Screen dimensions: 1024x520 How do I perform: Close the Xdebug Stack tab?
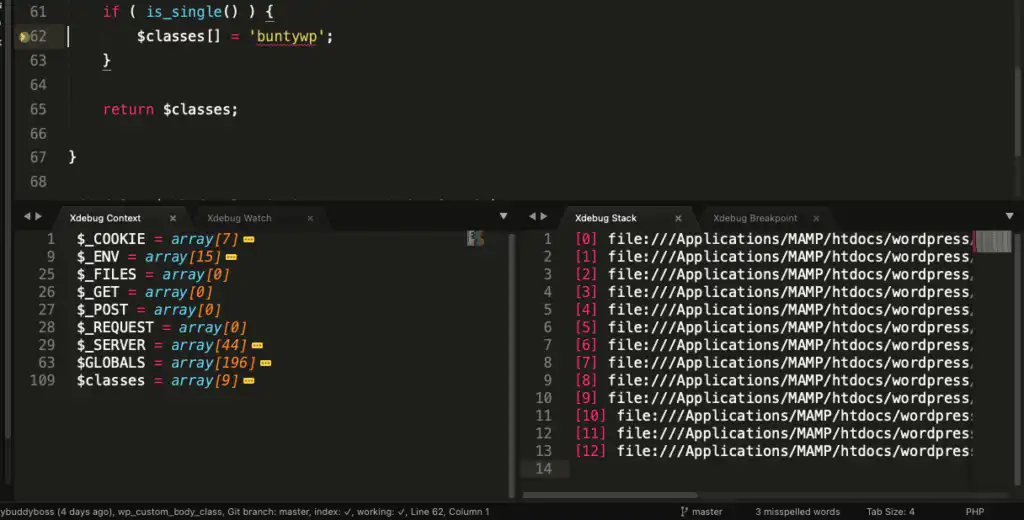click(679, 218)
